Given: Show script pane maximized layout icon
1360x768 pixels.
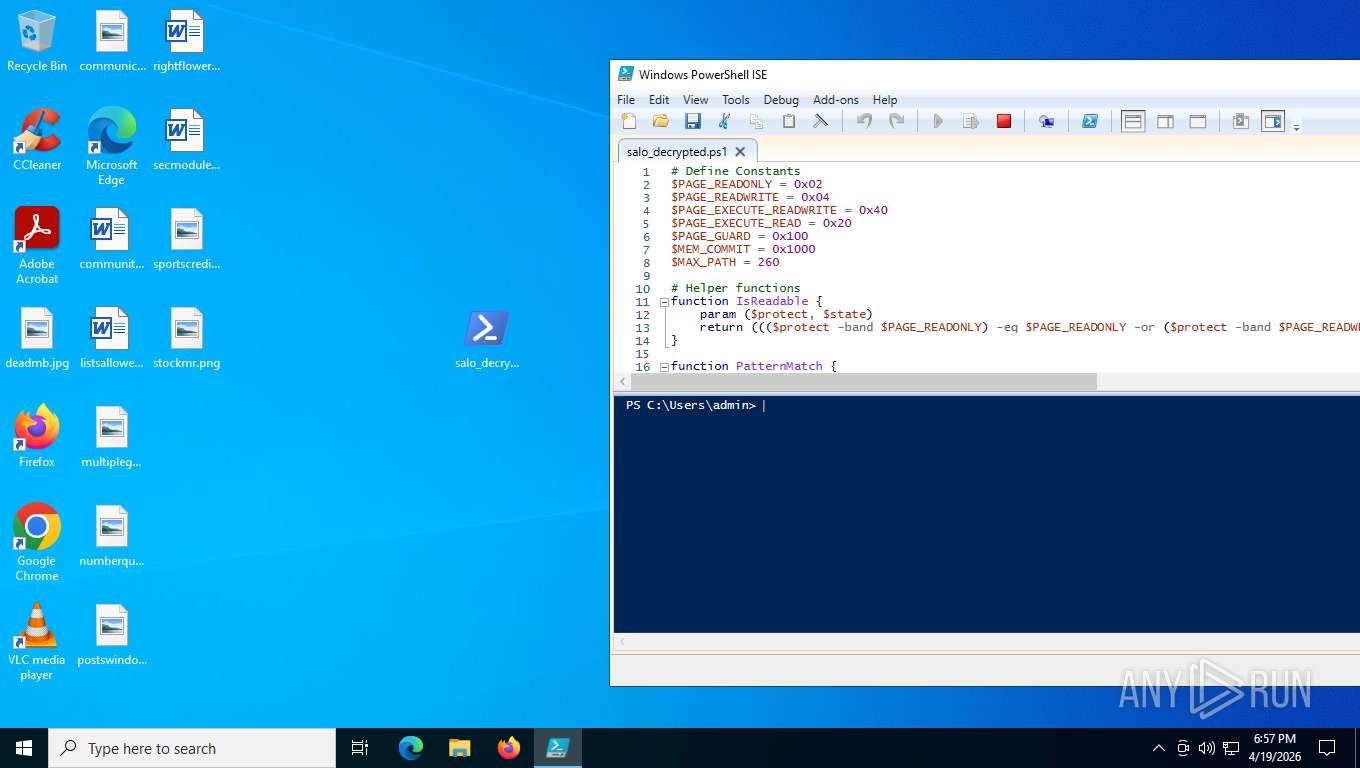Looking at the screenshot, I should [1197, 122].
